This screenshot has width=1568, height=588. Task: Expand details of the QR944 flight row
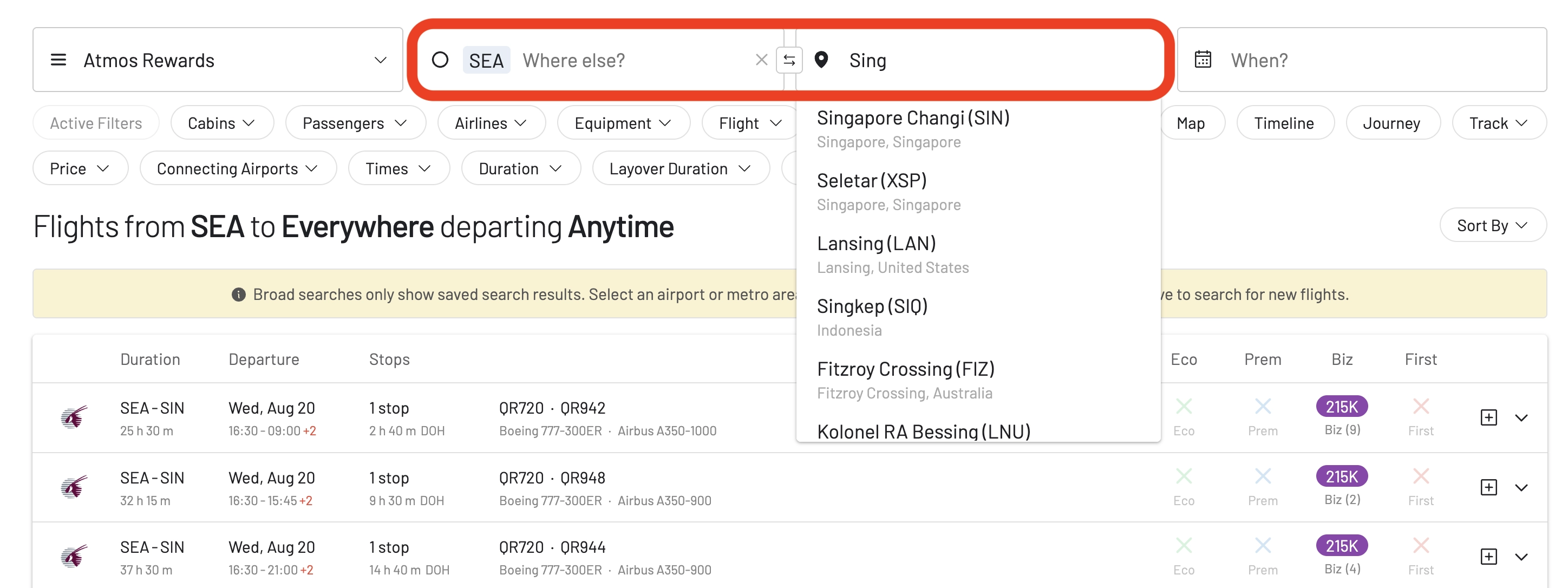[x=1521, y=557]
